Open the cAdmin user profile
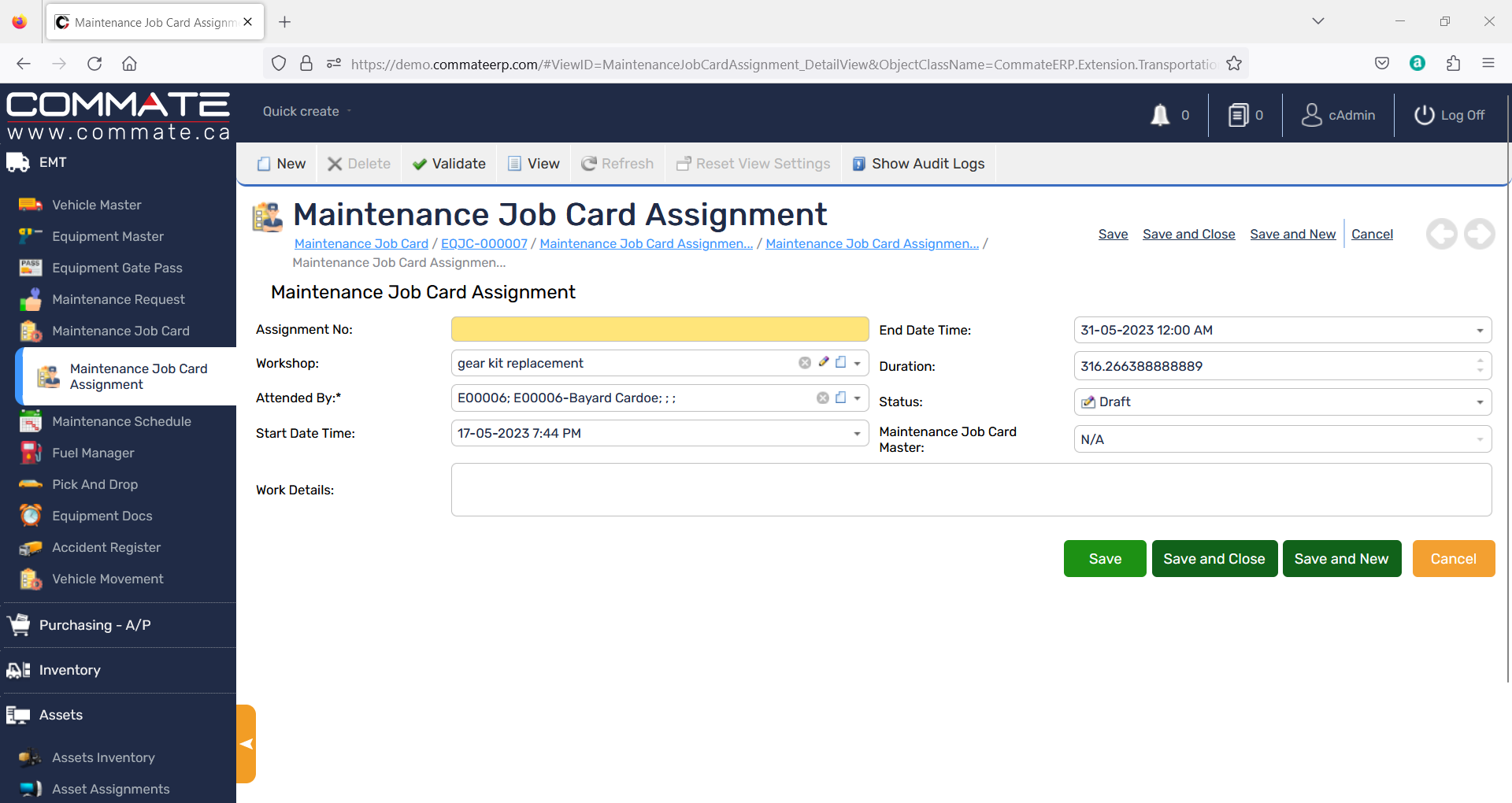The width and height of the screenshot is (1512, 803). 1338,116
